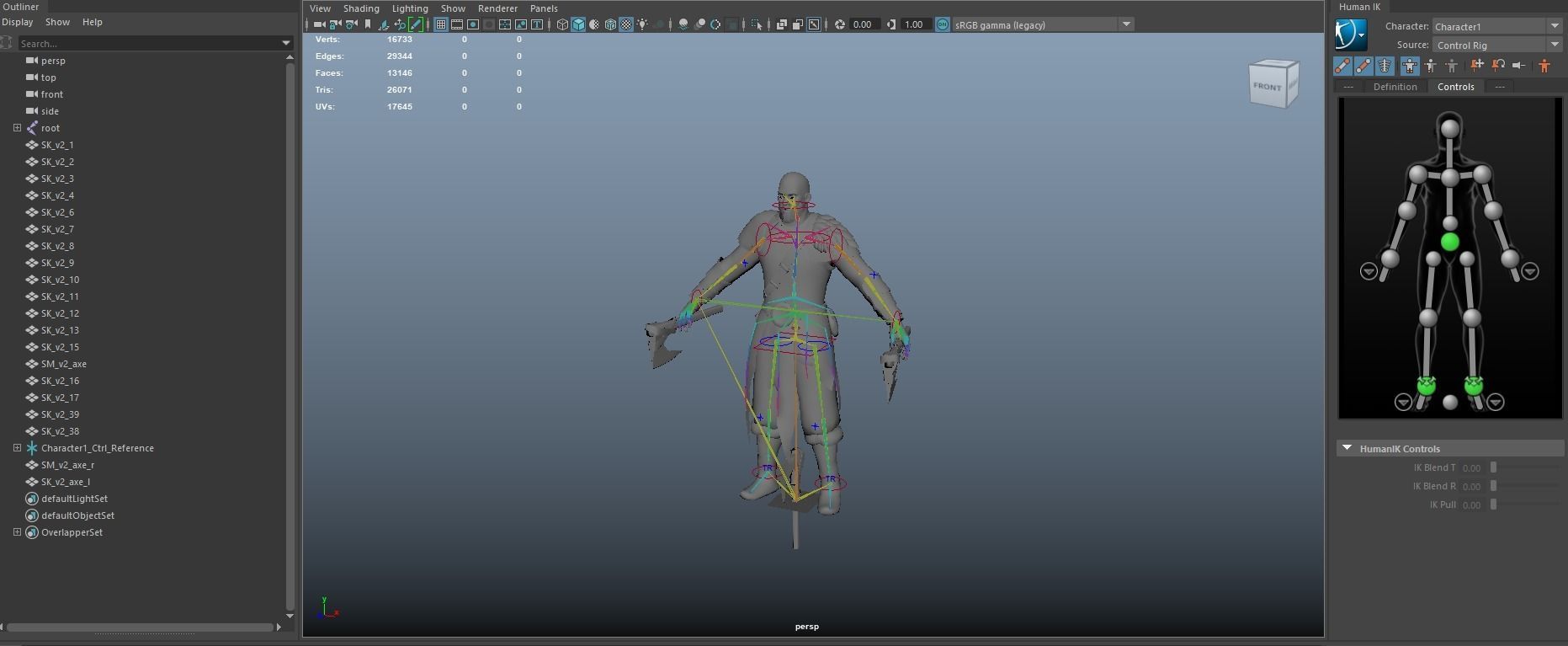Open the HumanIK main menu button
The width and height of the screenshot is (1568, 646).
[1351, 35]
